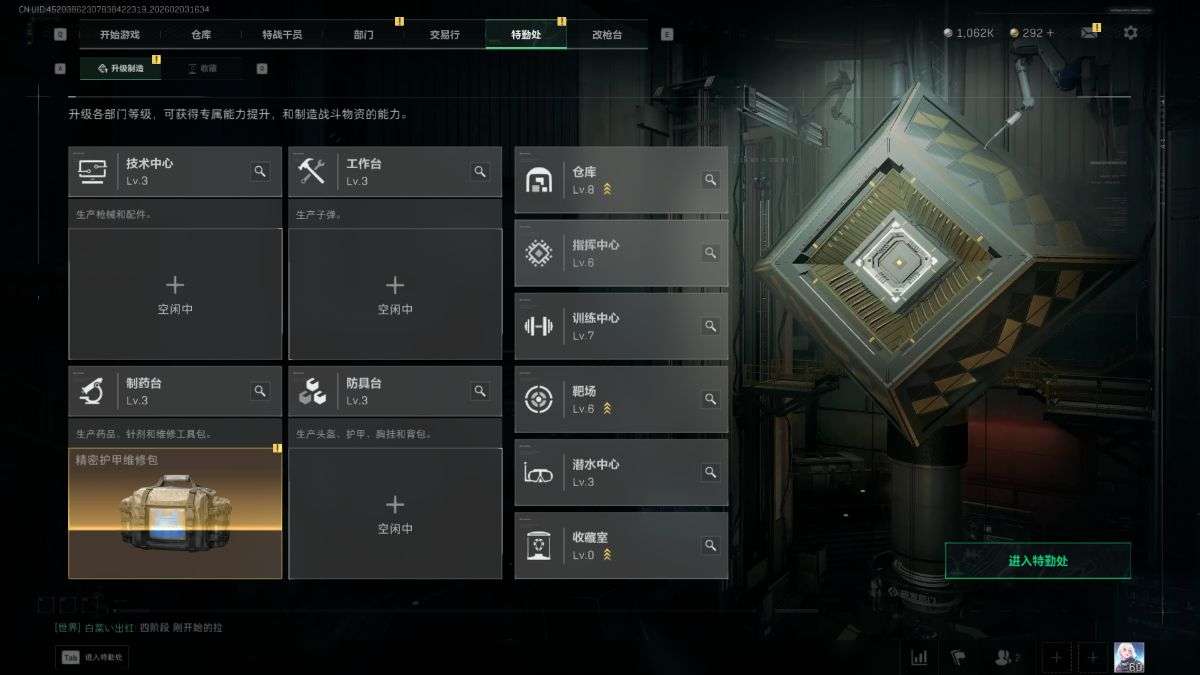Click the flag icon in bottom bar
The height and width of the screenshot is (675, 1200).
tap(958, 657)
